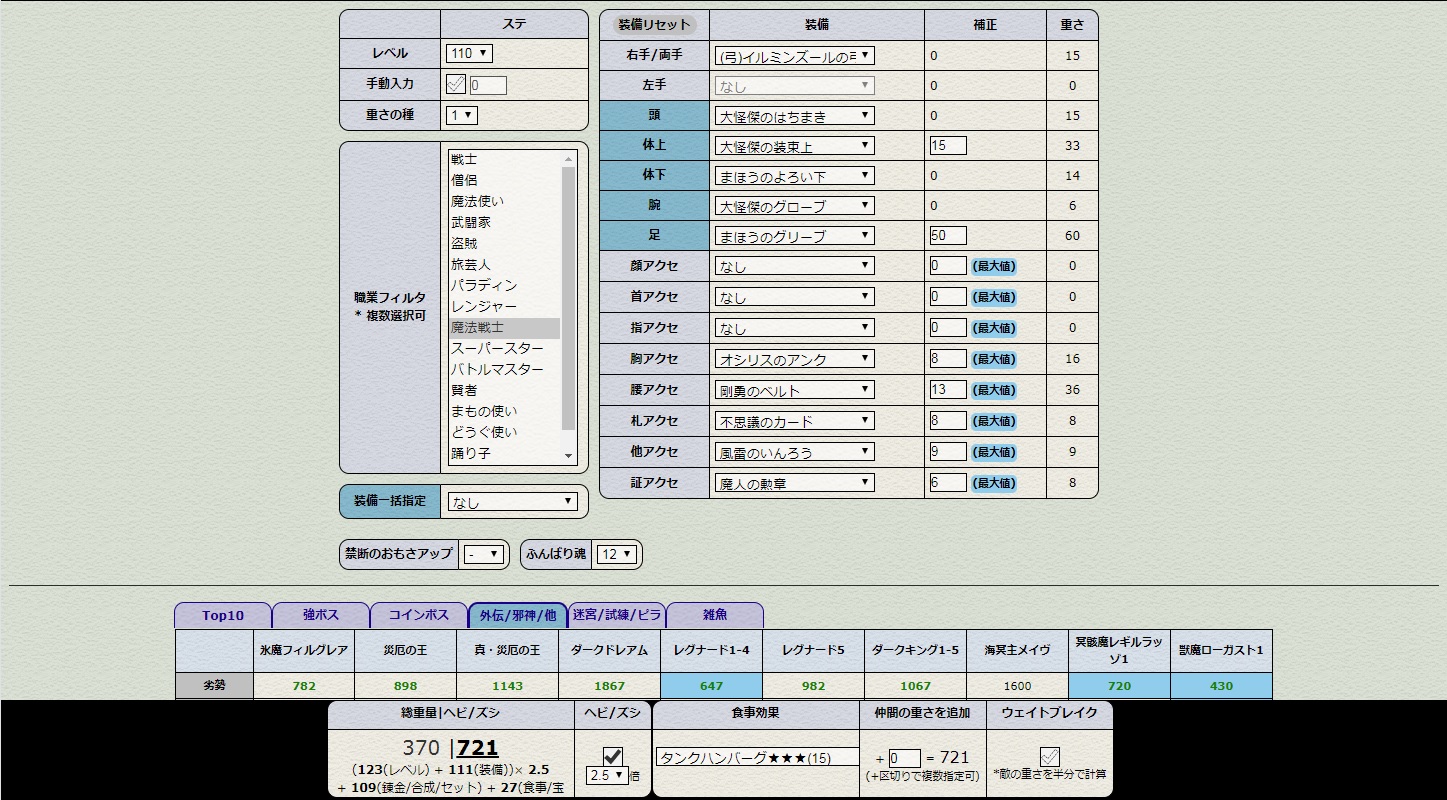
Task: Focus the 足 補正 input showing 50
Action: click(947, 236)
